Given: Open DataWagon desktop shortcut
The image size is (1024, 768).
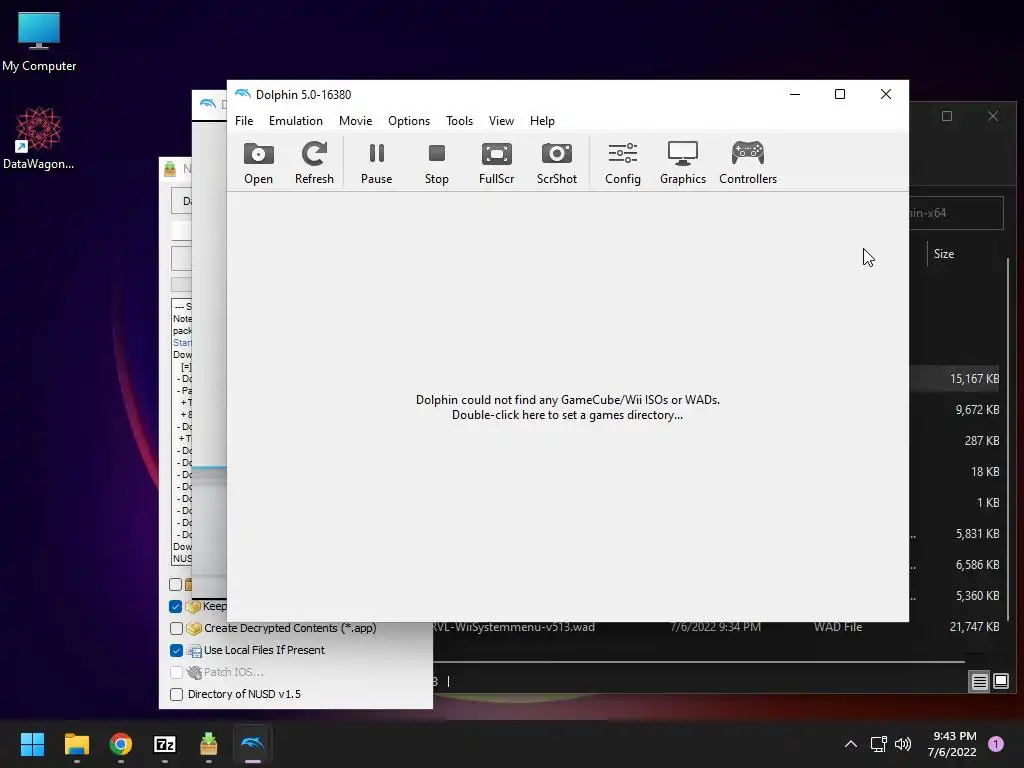Looking at the screenshot, I should click(x=39, y=138).
